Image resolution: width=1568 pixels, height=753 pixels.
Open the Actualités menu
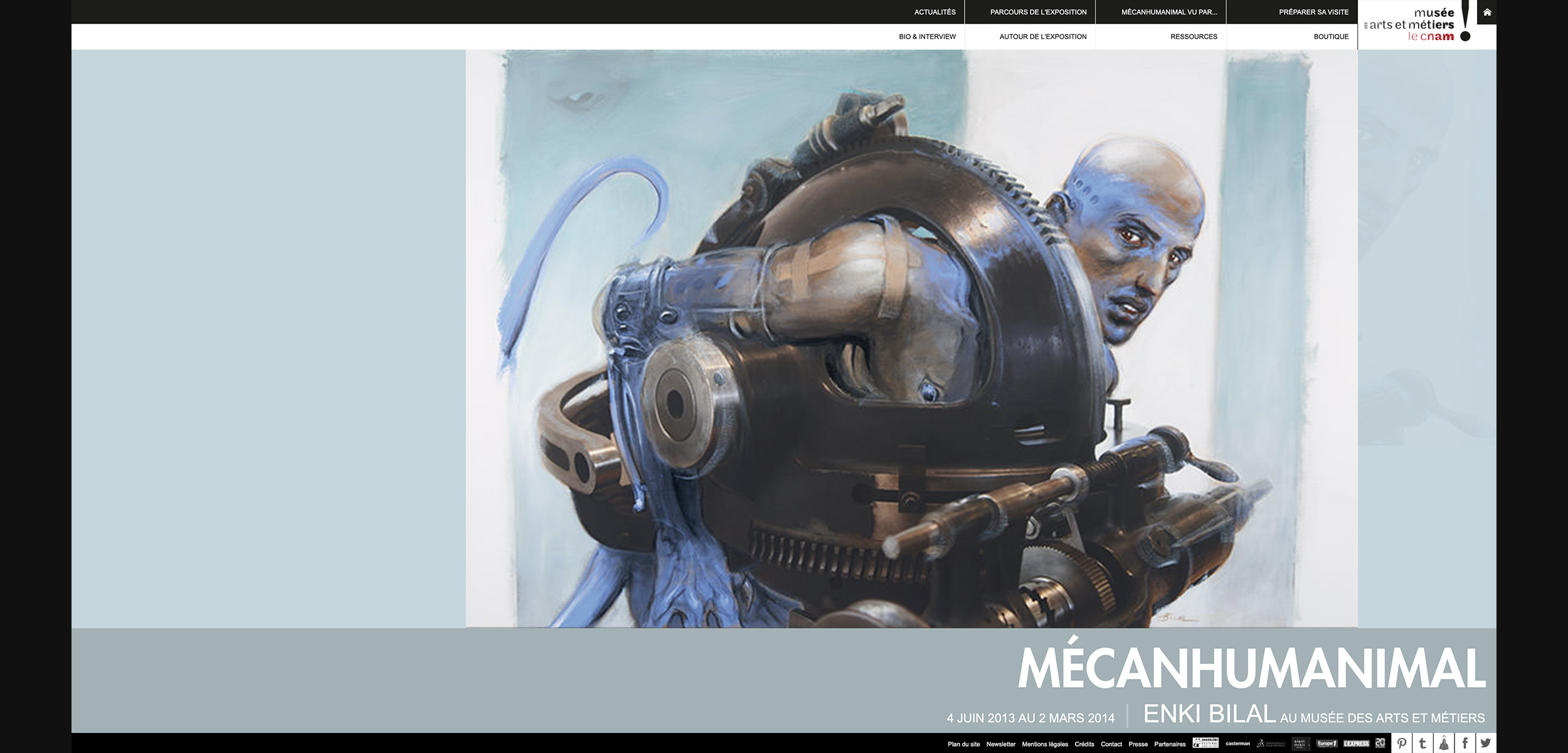coord(935,12)
